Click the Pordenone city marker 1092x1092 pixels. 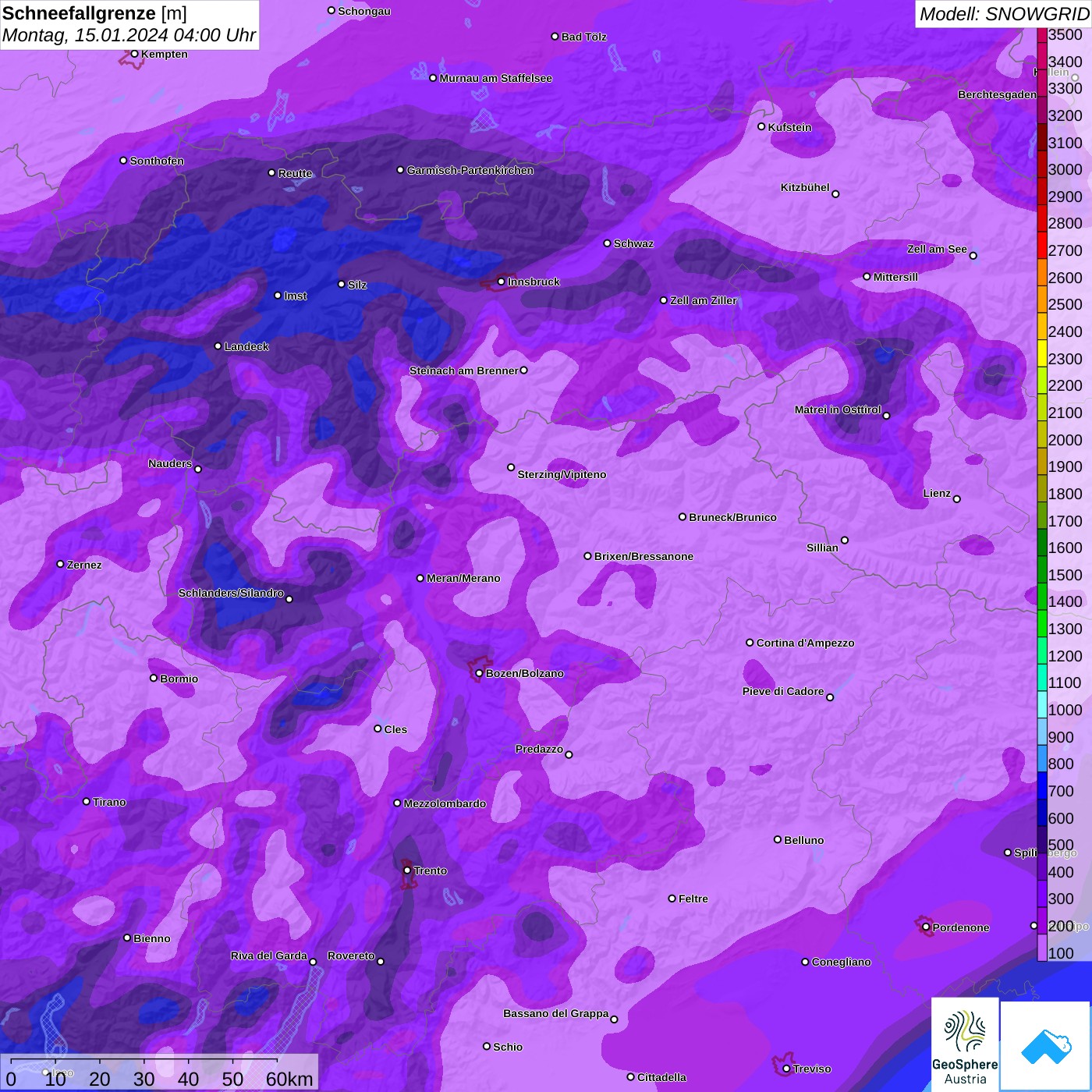coord(927,927)
